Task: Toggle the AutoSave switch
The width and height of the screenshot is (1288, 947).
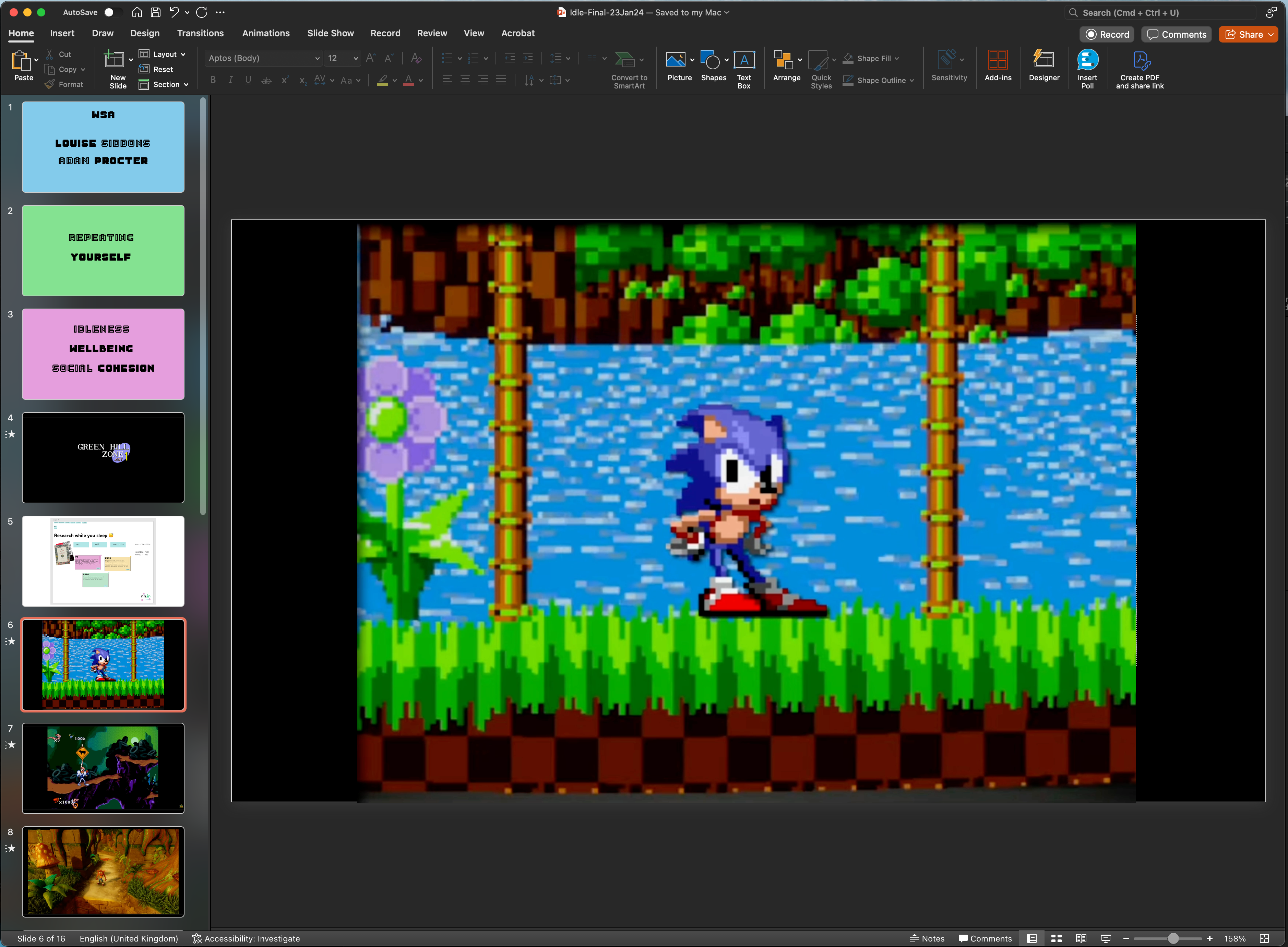Action: [112, 12]
